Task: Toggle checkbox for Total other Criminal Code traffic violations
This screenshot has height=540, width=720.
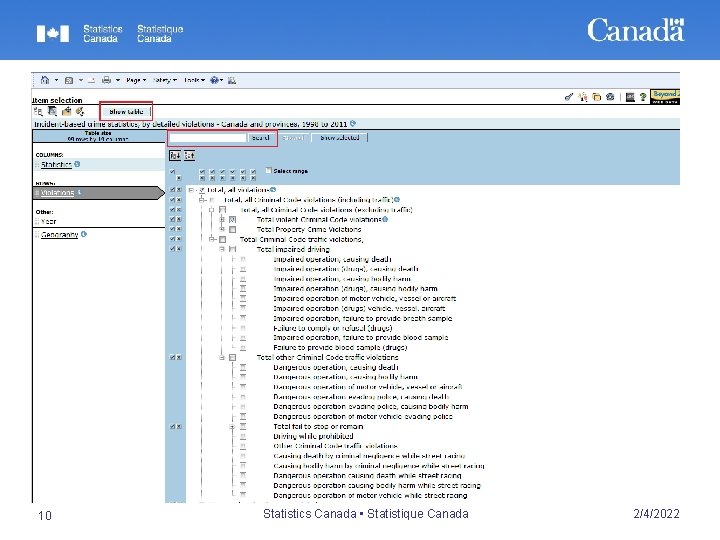Action: [232, 358]
